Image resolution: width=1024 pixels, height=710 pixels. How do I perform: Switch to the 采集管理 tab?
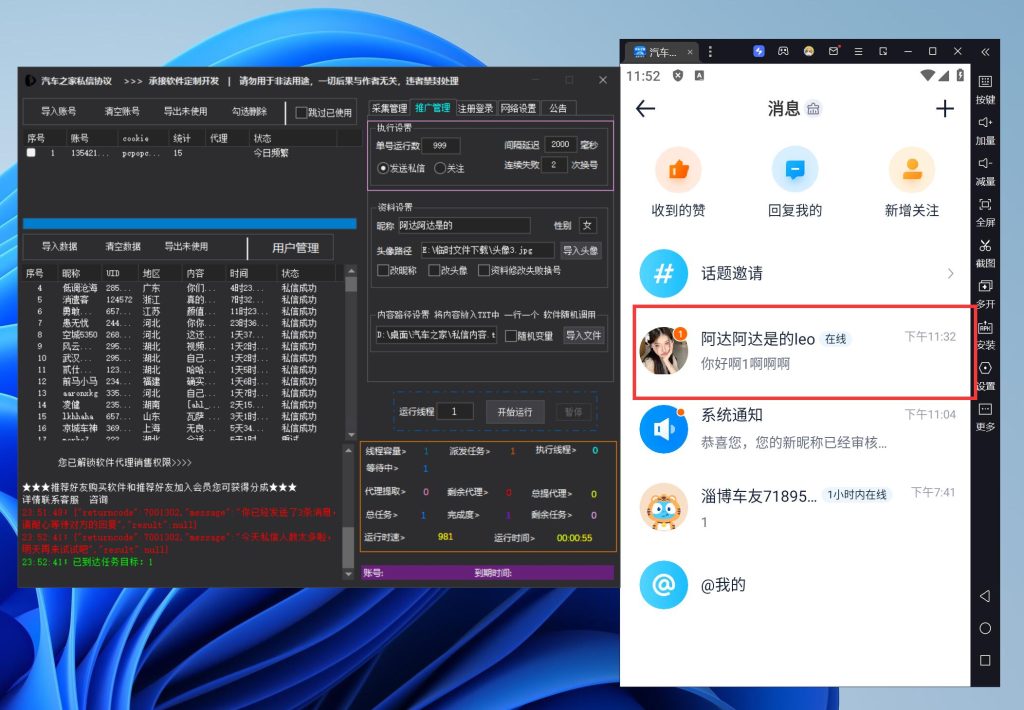388,109
